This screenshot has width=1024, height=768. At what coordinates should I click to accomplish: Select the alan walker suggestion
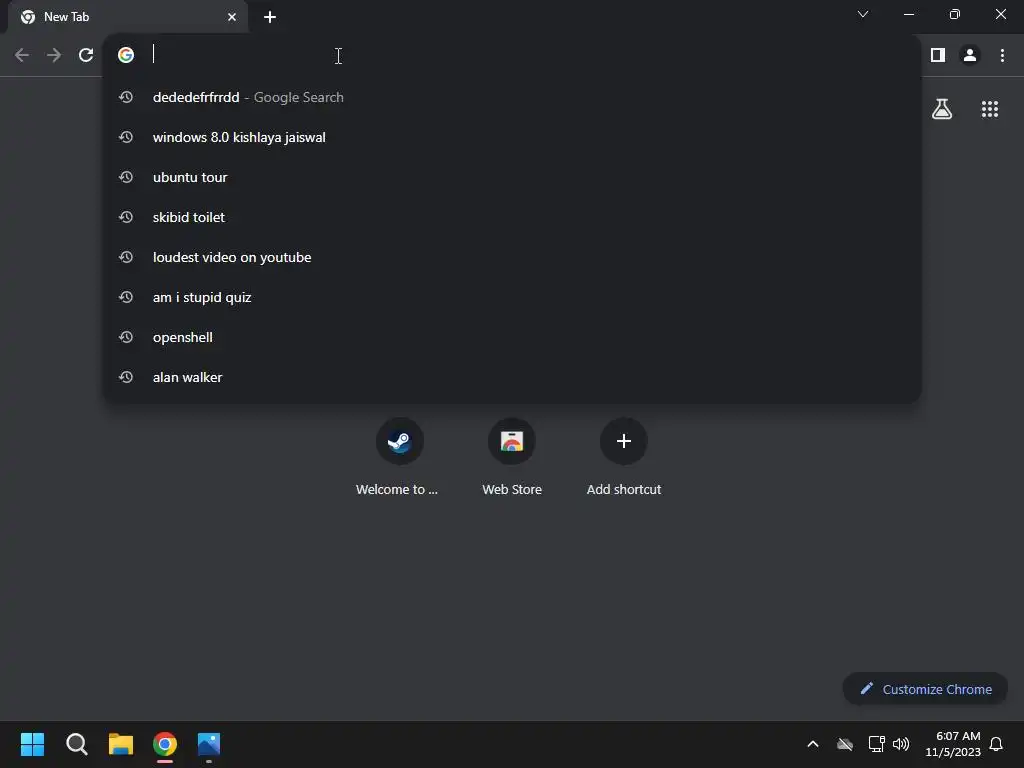[513, 377]
